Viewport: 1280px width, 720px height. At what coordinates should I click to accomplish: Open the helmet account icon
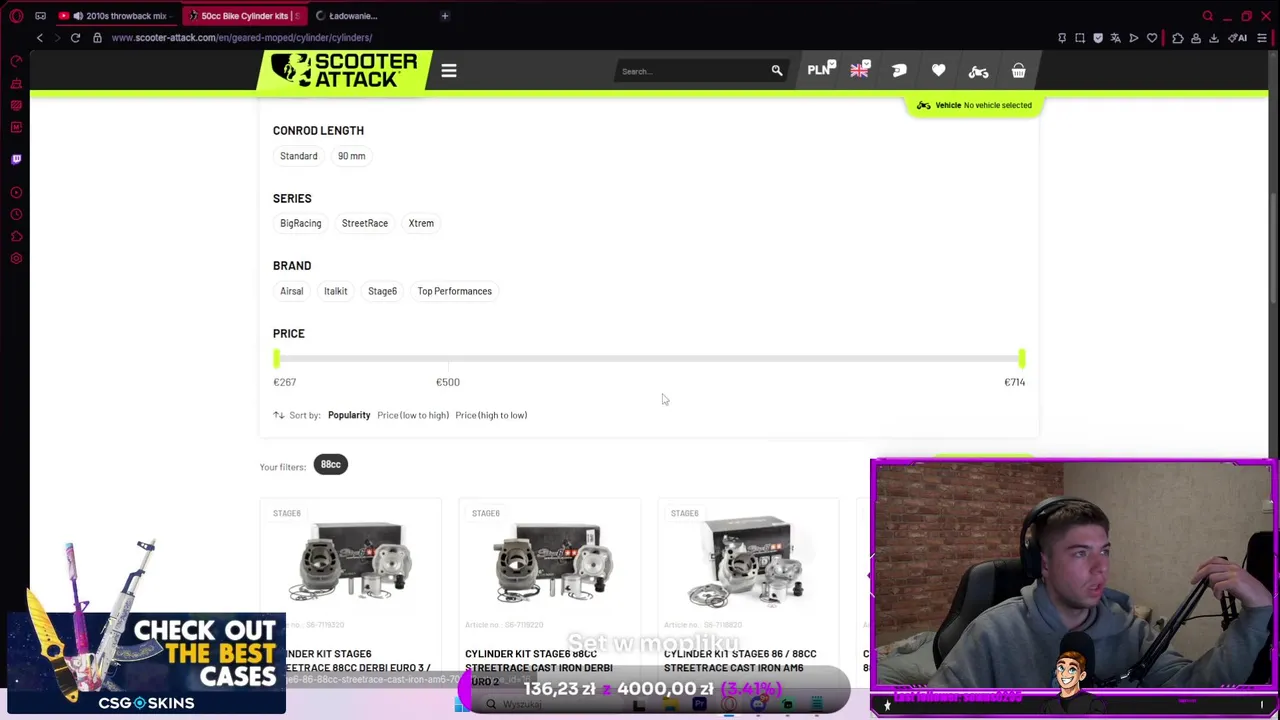coord(899,70)
